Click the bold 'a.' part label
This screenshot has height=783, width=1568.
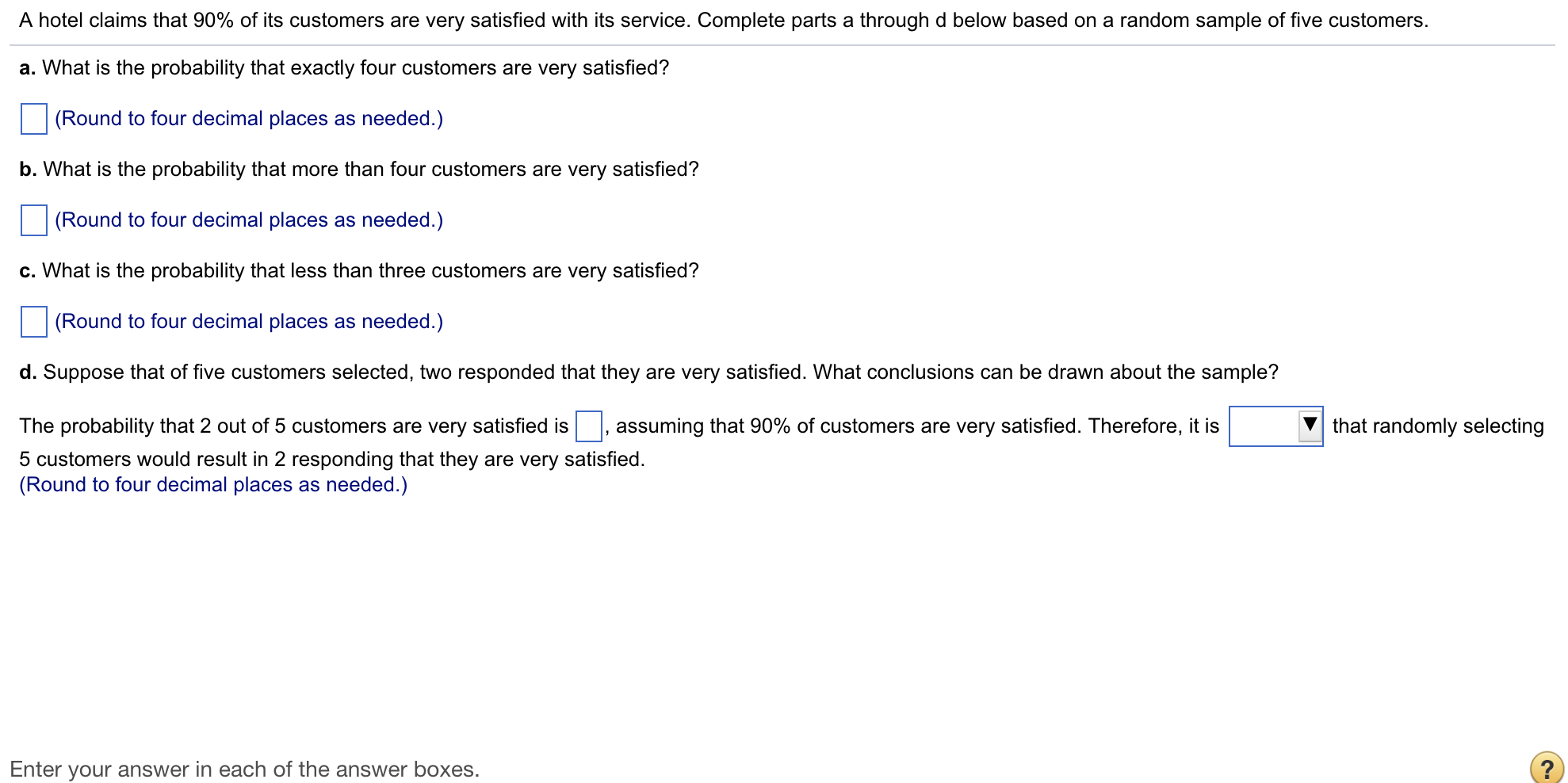(x=28, y=68)
